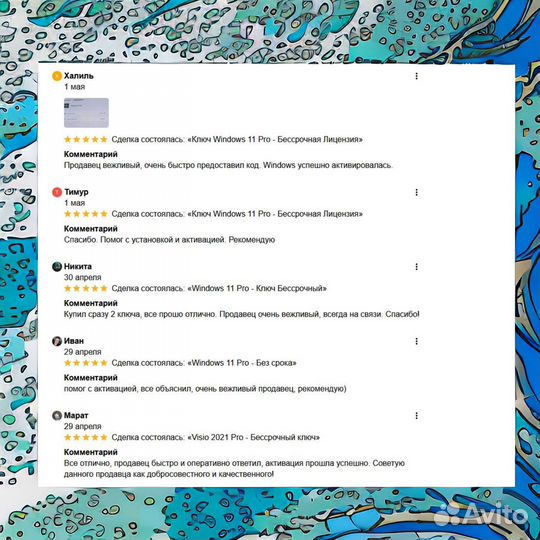Open the three-dot menu for Тимур's review
The height and width of the screenshot is (540, 540).
[416, 192]
